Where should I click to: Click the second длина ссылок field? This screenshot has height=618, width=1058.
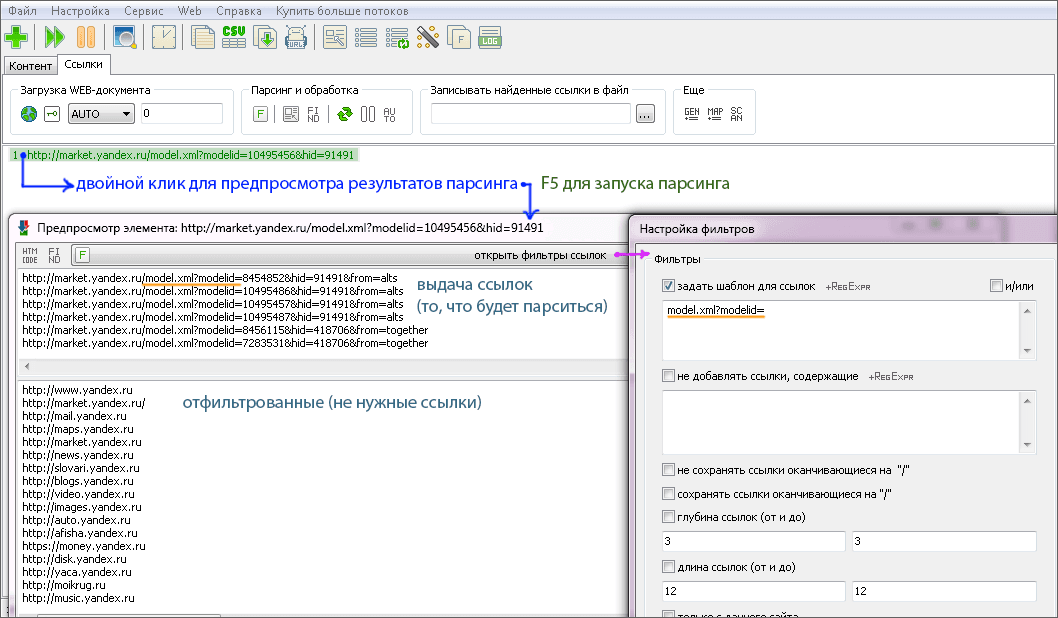click(x=944, y=591)
